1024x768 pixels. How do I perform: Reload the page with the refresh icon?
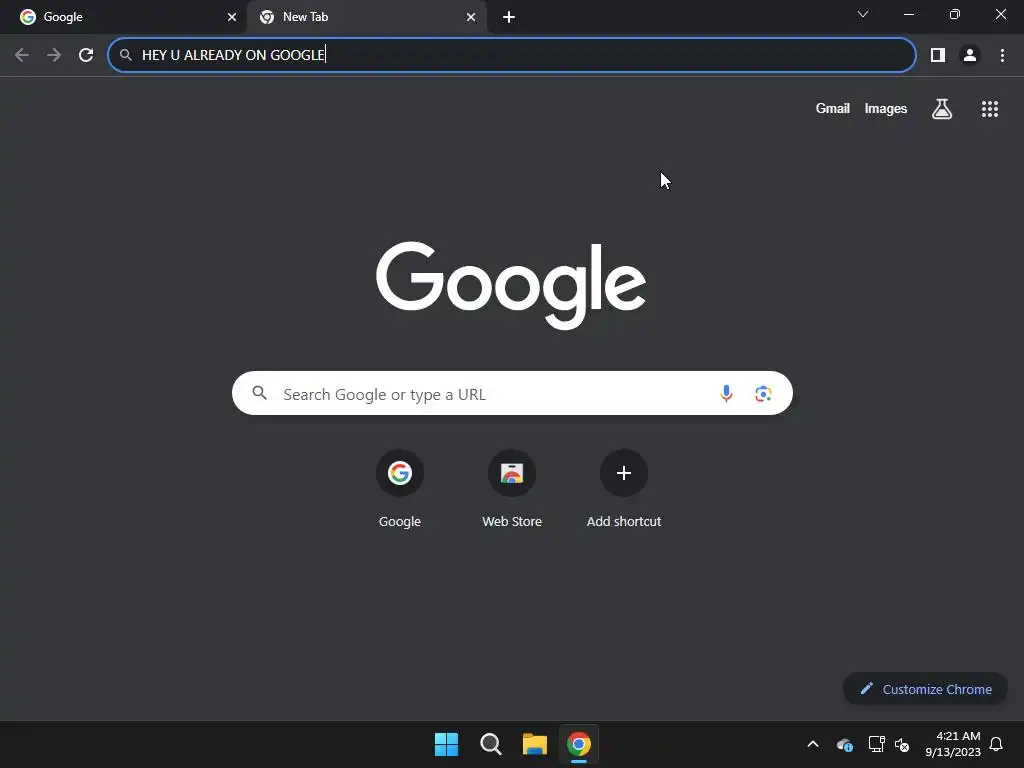coord(86,55)
